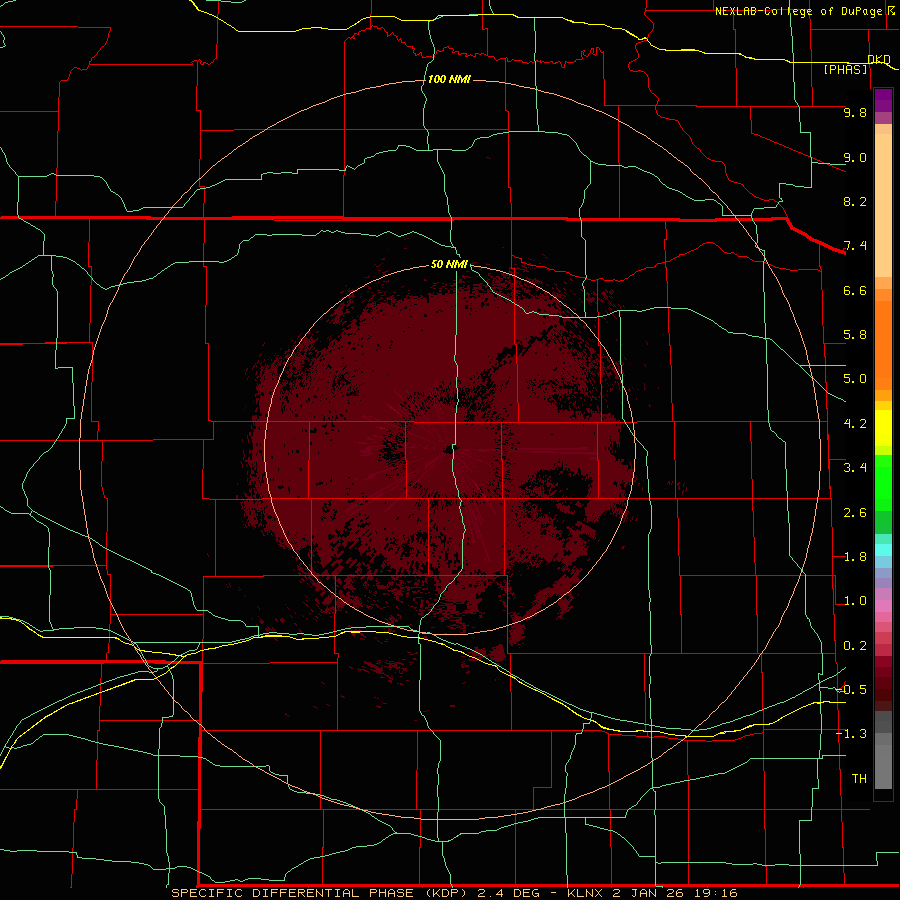The height and width of the screenshot is (900, 900).
Task: Select the -0.5 scale value
Action: point(851,690)
